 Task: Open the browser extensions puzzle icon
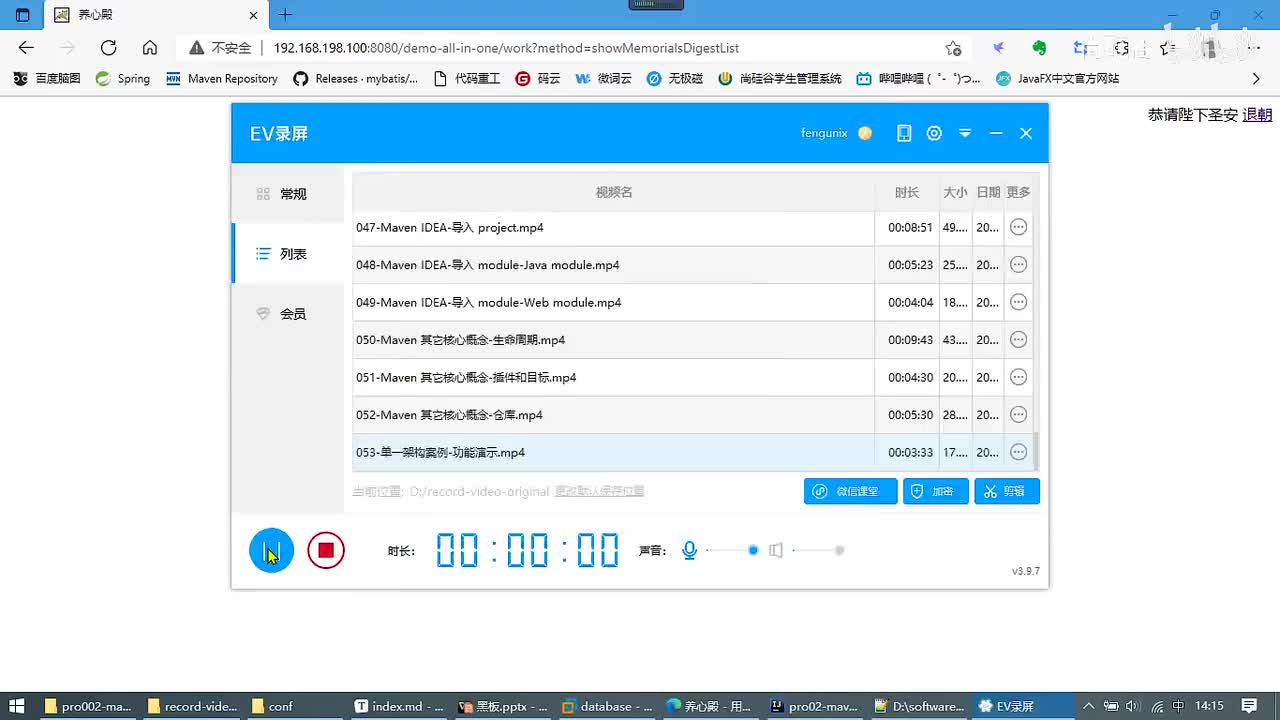[1121, 48]
